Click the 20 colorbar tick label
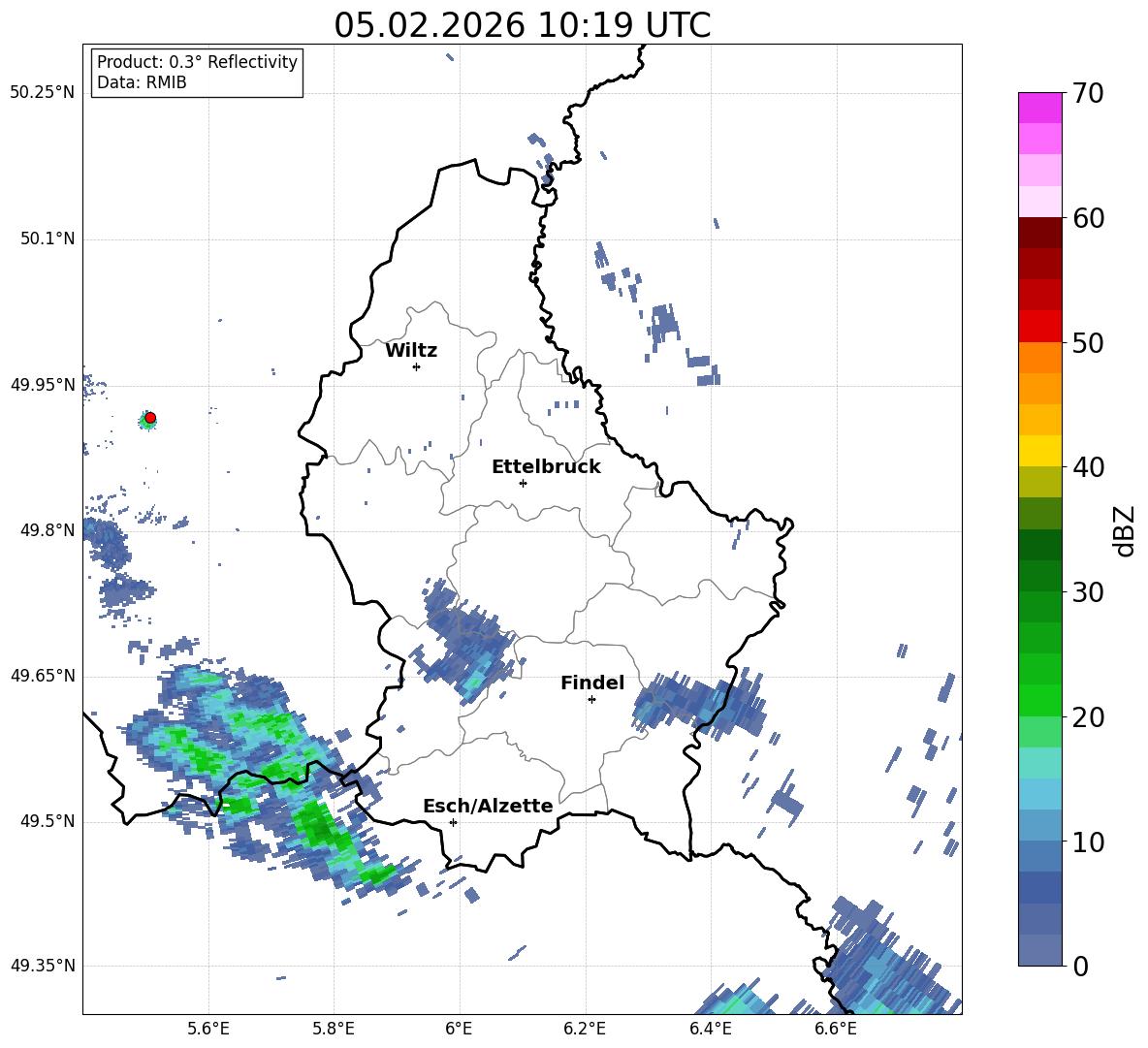1148x1048 pixels. [1088, 717]
